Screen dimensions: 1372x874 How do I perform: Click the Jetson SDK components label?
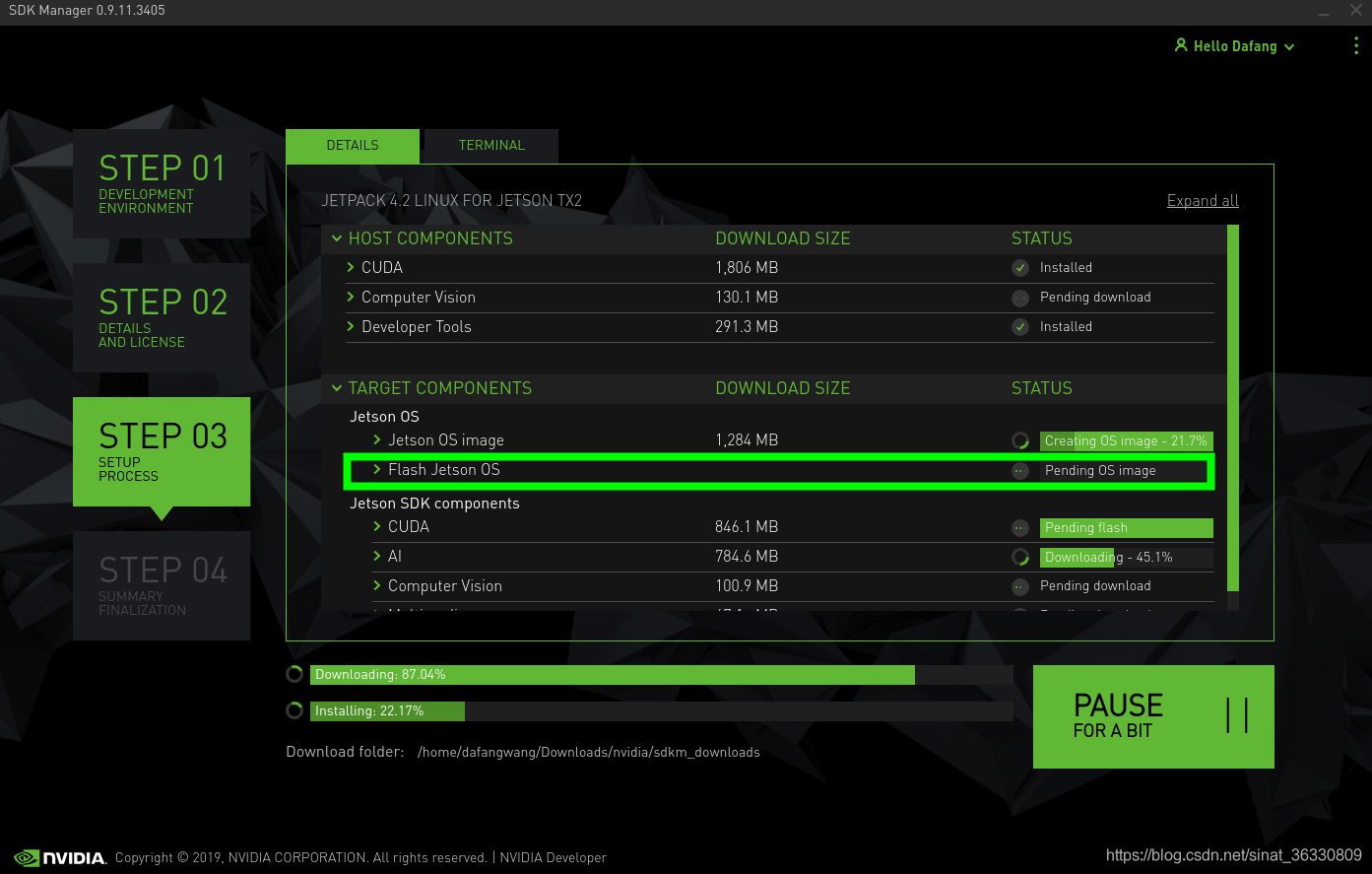pyautogui.click(x=434, y=504)
